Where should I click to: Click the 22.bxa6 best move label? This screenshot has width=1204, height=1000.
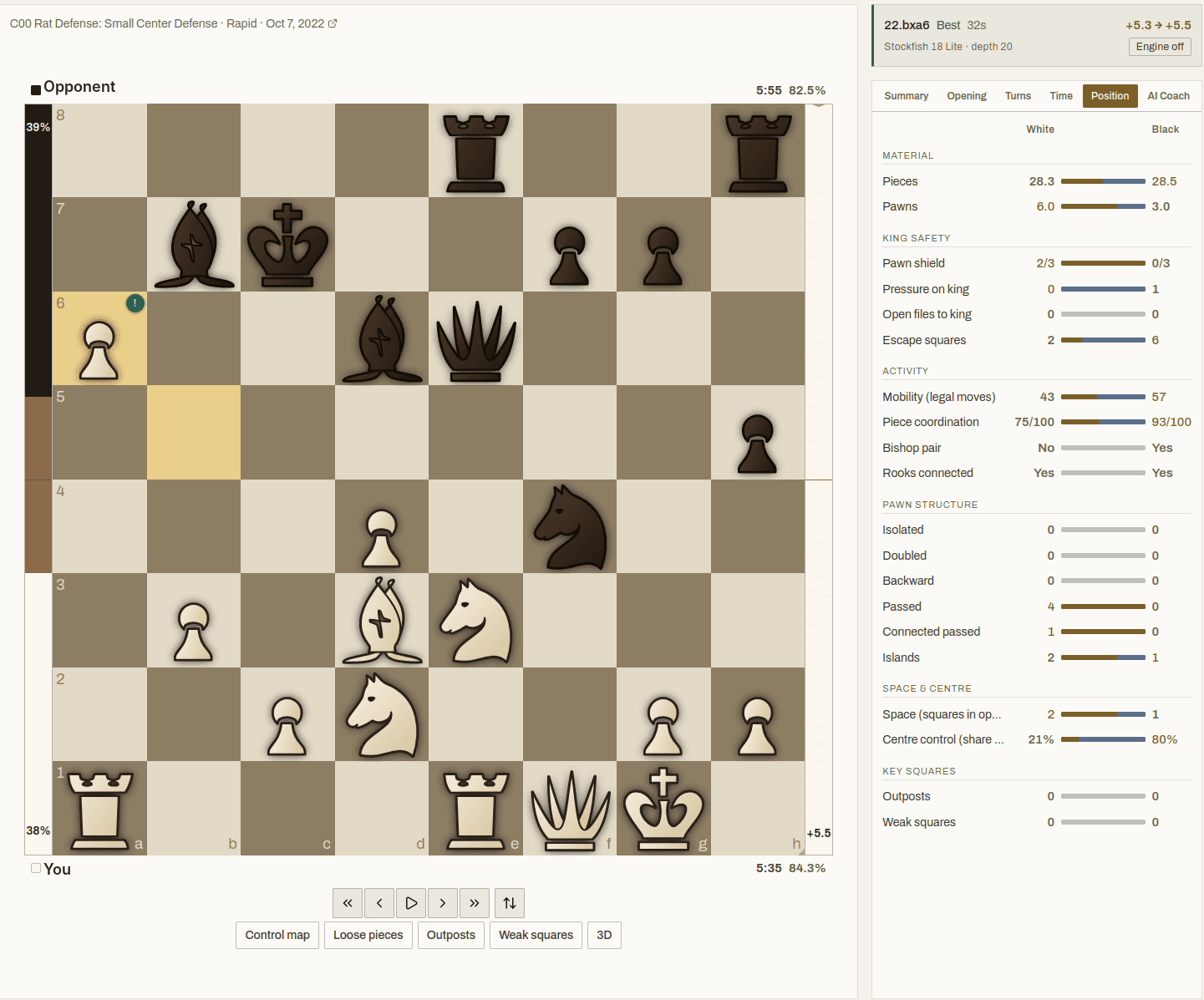point(907,25)
